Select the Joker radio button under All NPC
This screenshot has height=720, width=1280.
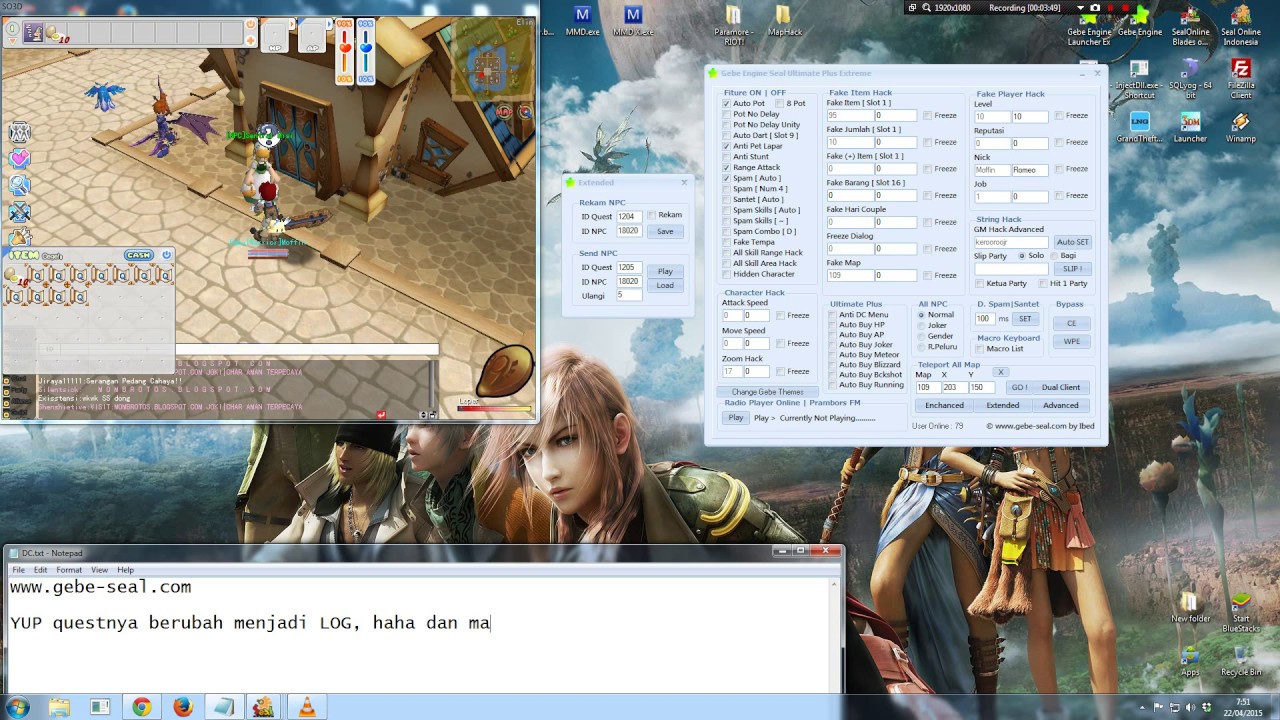(x=921, y=325)
